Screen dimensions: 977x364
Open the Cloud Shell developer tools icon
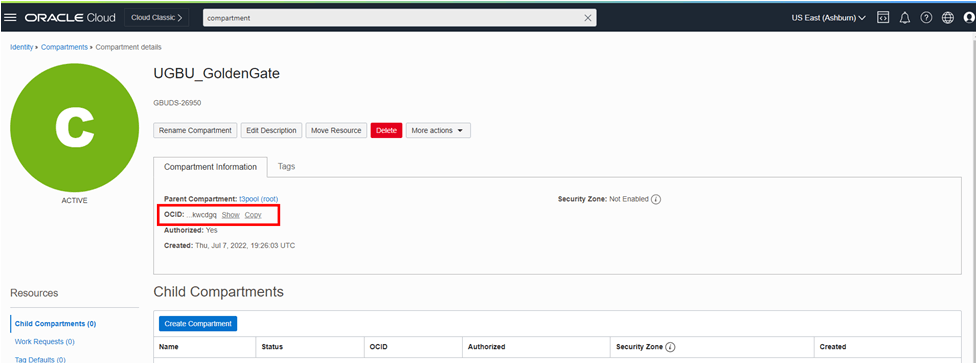coord(883,17)
